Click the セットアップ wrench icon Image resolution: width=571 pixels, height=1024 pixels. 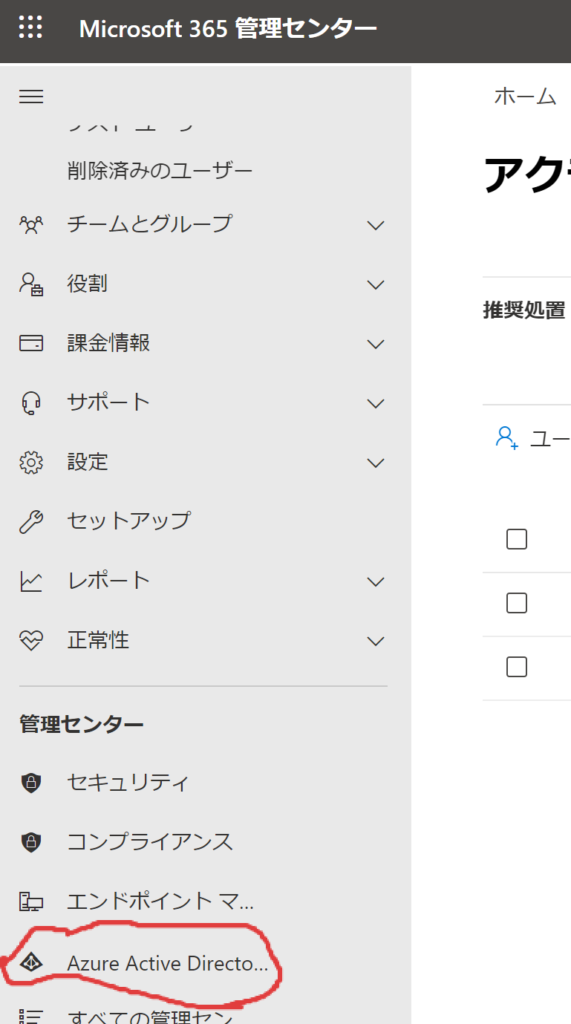pyautogui.click(x=31, y=521)
